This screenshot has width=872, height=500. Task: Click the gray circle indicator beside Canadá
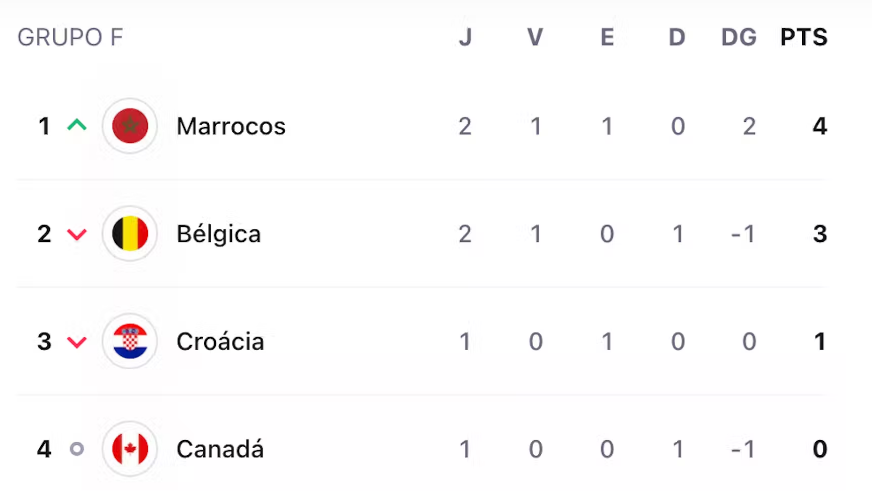[77, 448]
